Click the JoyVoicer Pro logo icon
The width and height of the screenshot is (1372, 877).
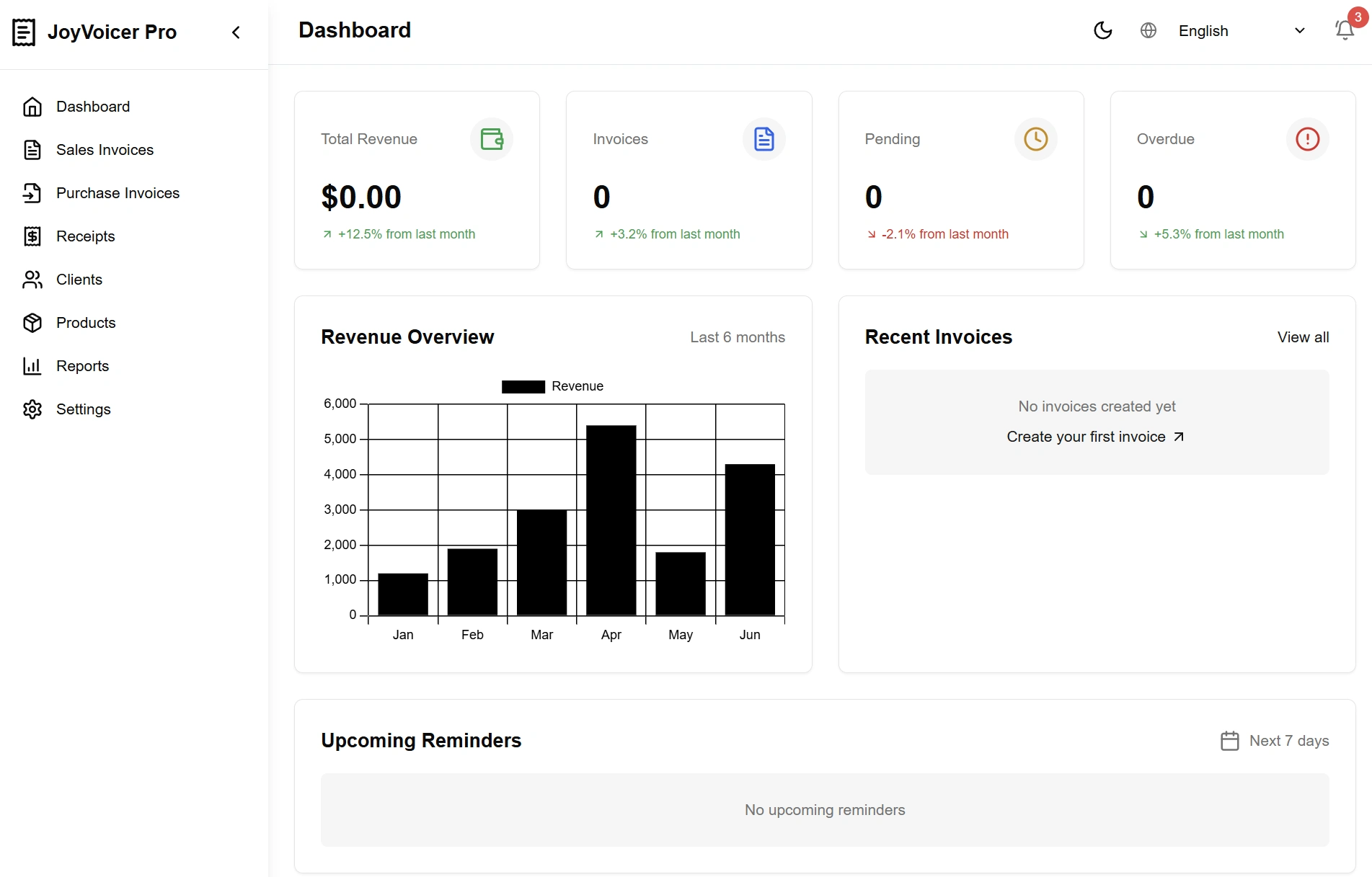coord(23,32)
